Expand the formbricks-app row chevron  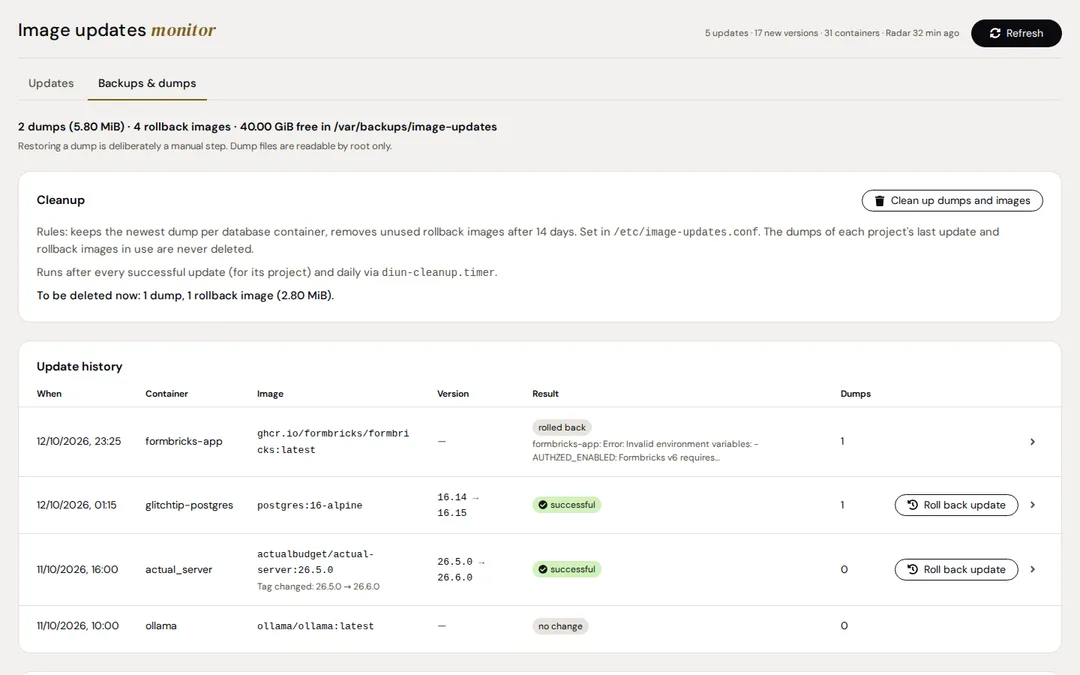tap(1032, 442)
